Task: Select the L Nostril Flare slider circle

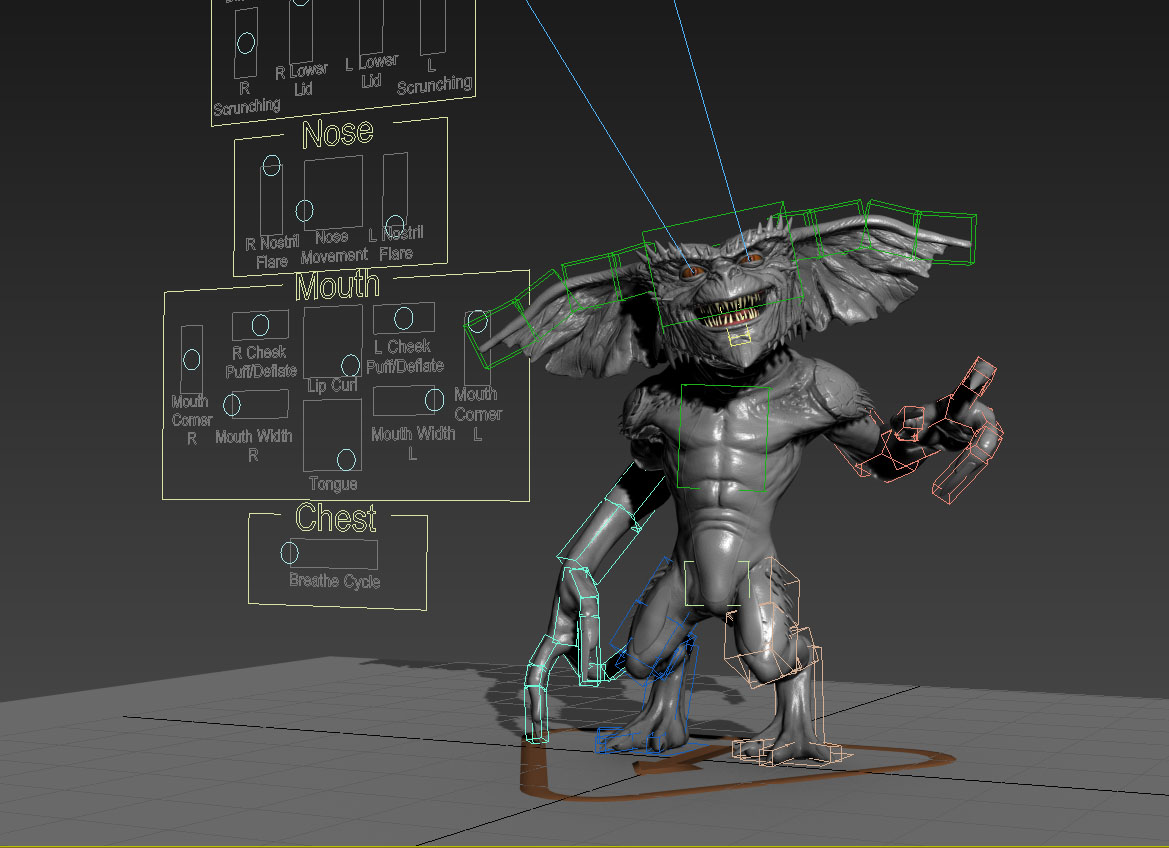Action: coord(395,225)
